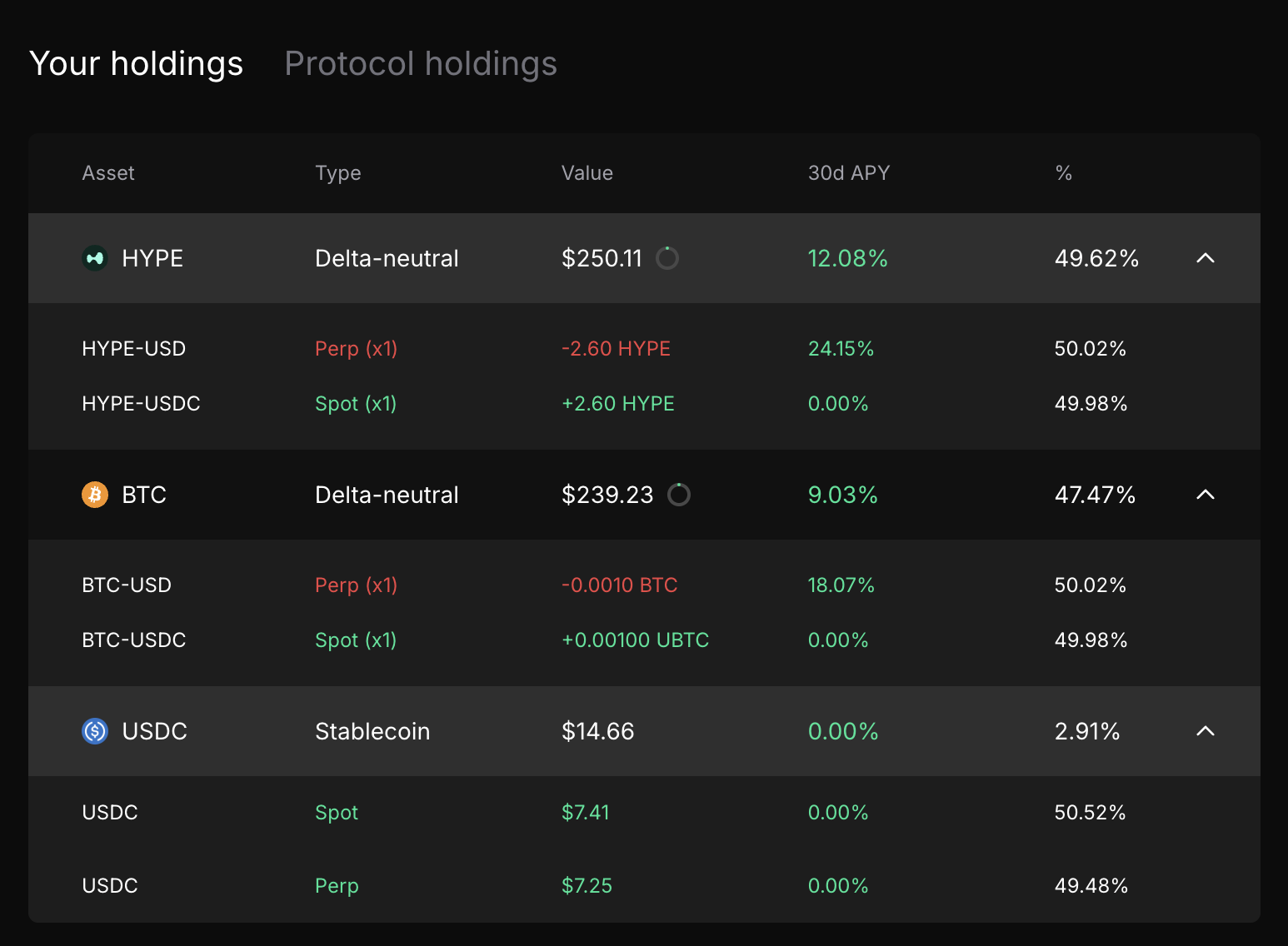The image size is (1288, 946).
Task: Click loading spinner next to $250.11
Action: pos(667,258)
